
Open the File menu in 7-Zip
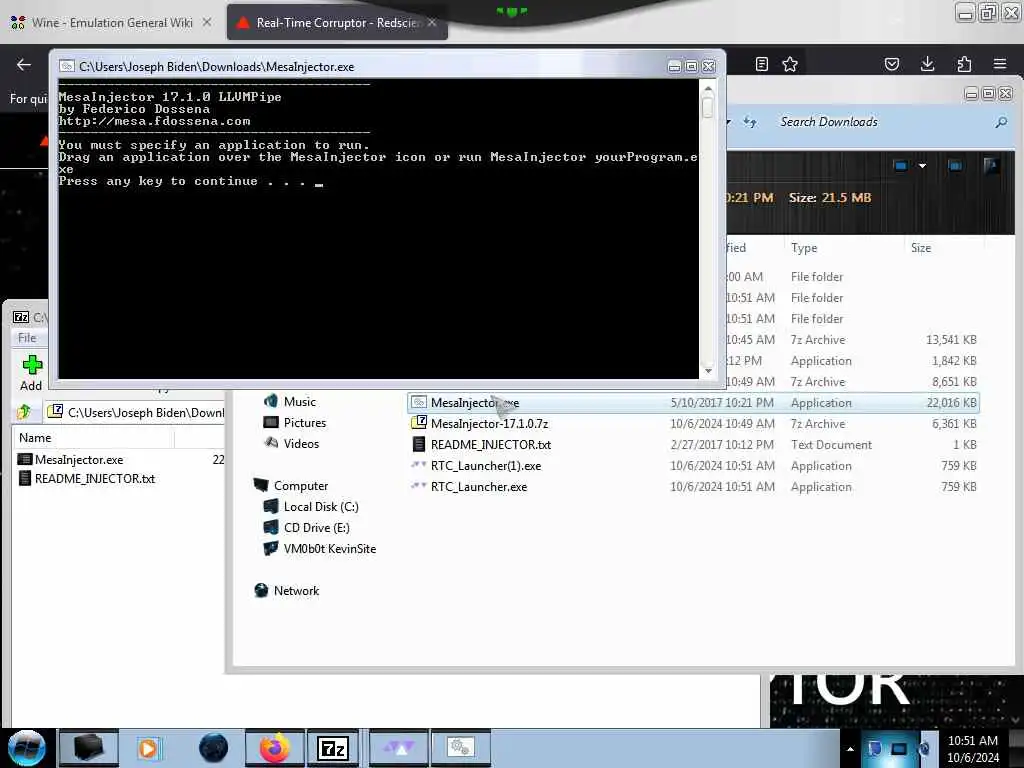coord(27,338)
